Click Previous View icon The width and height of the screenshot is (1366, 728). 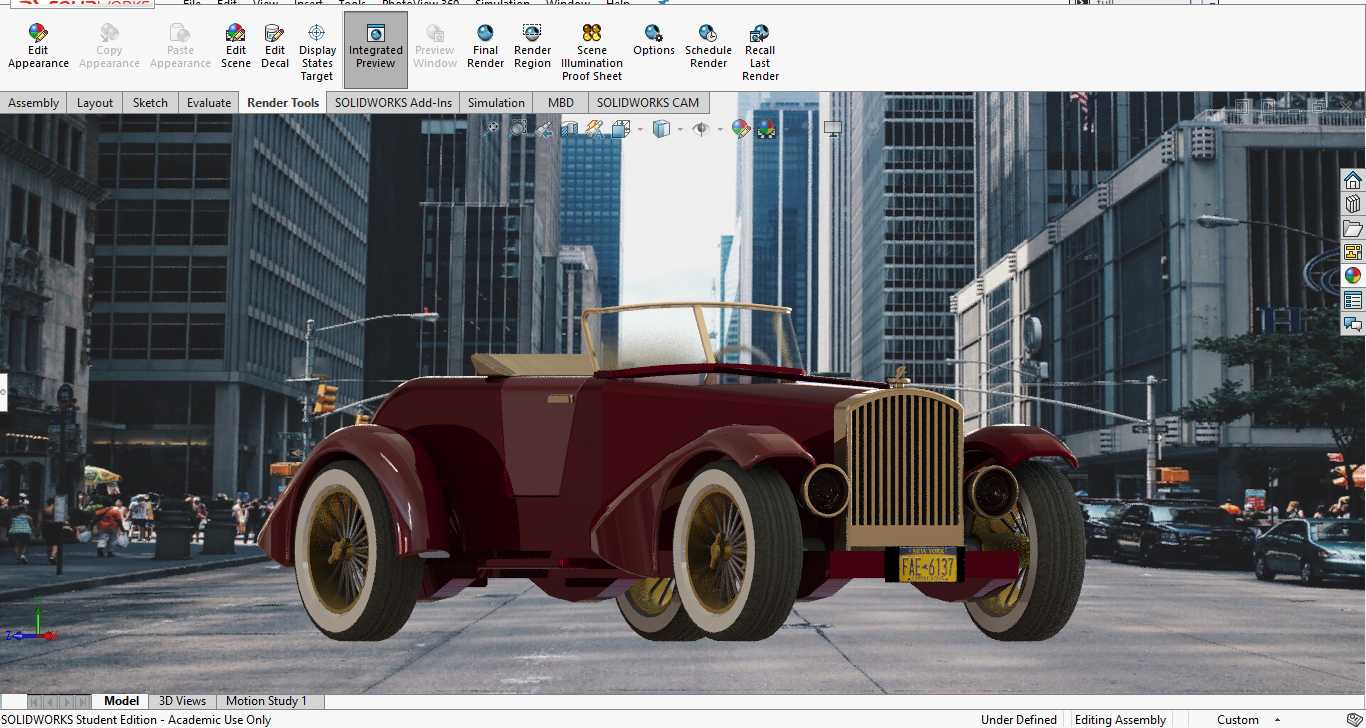(543, 129)
